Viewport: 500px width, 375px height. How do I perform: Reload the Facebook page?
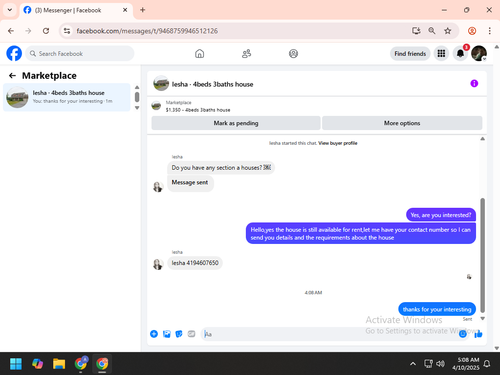click(46, 31)
